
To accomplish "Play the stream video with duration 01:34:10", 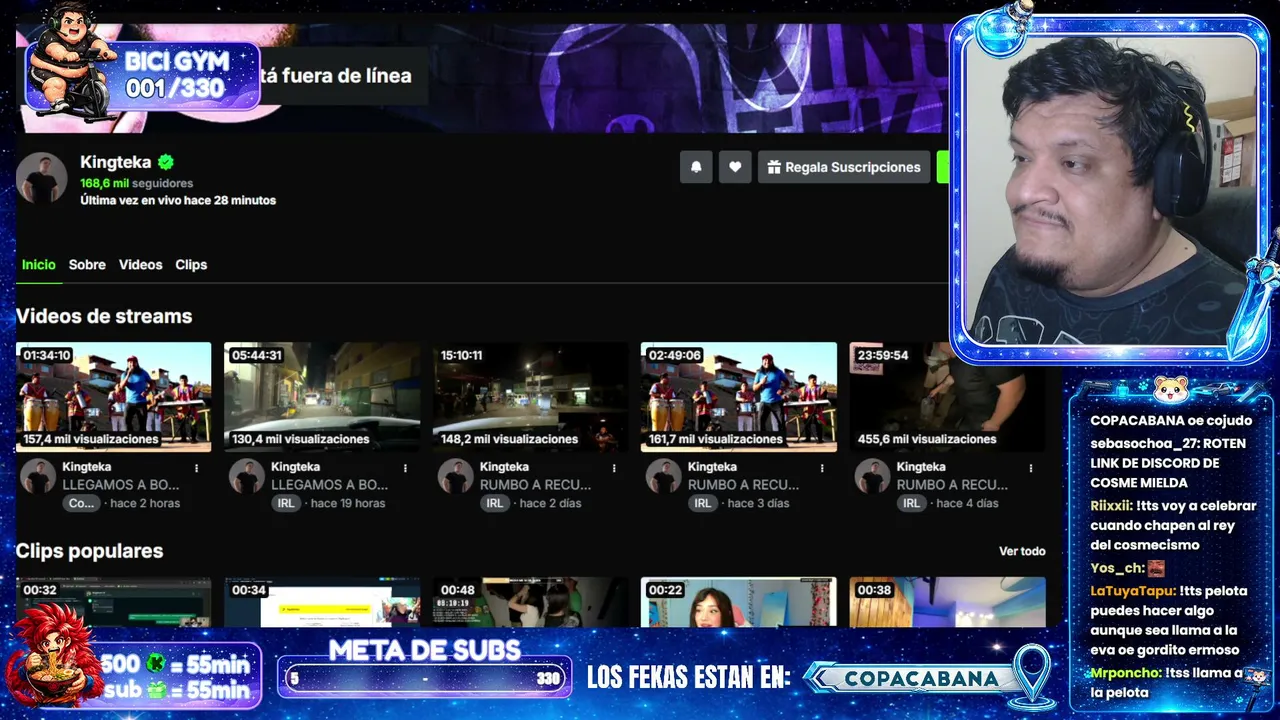I will coord(114,397).
